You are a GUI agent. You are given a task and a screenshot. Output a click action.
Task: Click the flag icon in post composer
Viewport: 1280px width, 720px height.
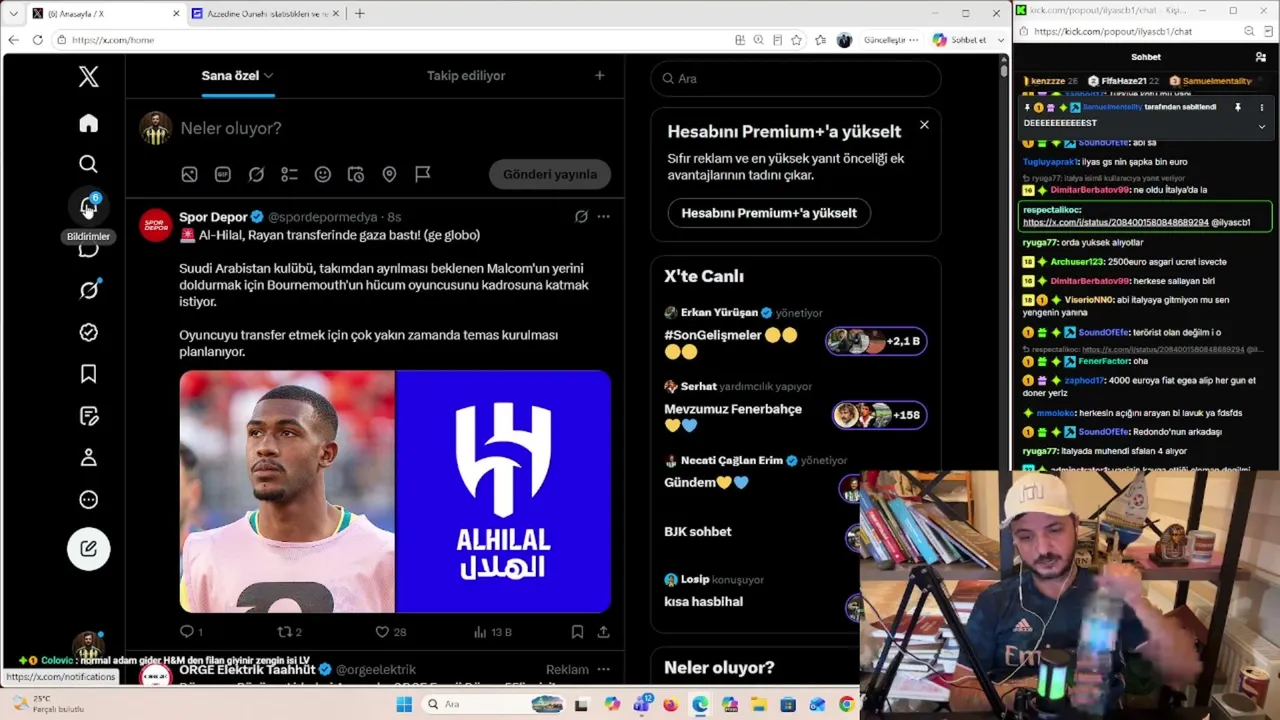click(423, 174)
